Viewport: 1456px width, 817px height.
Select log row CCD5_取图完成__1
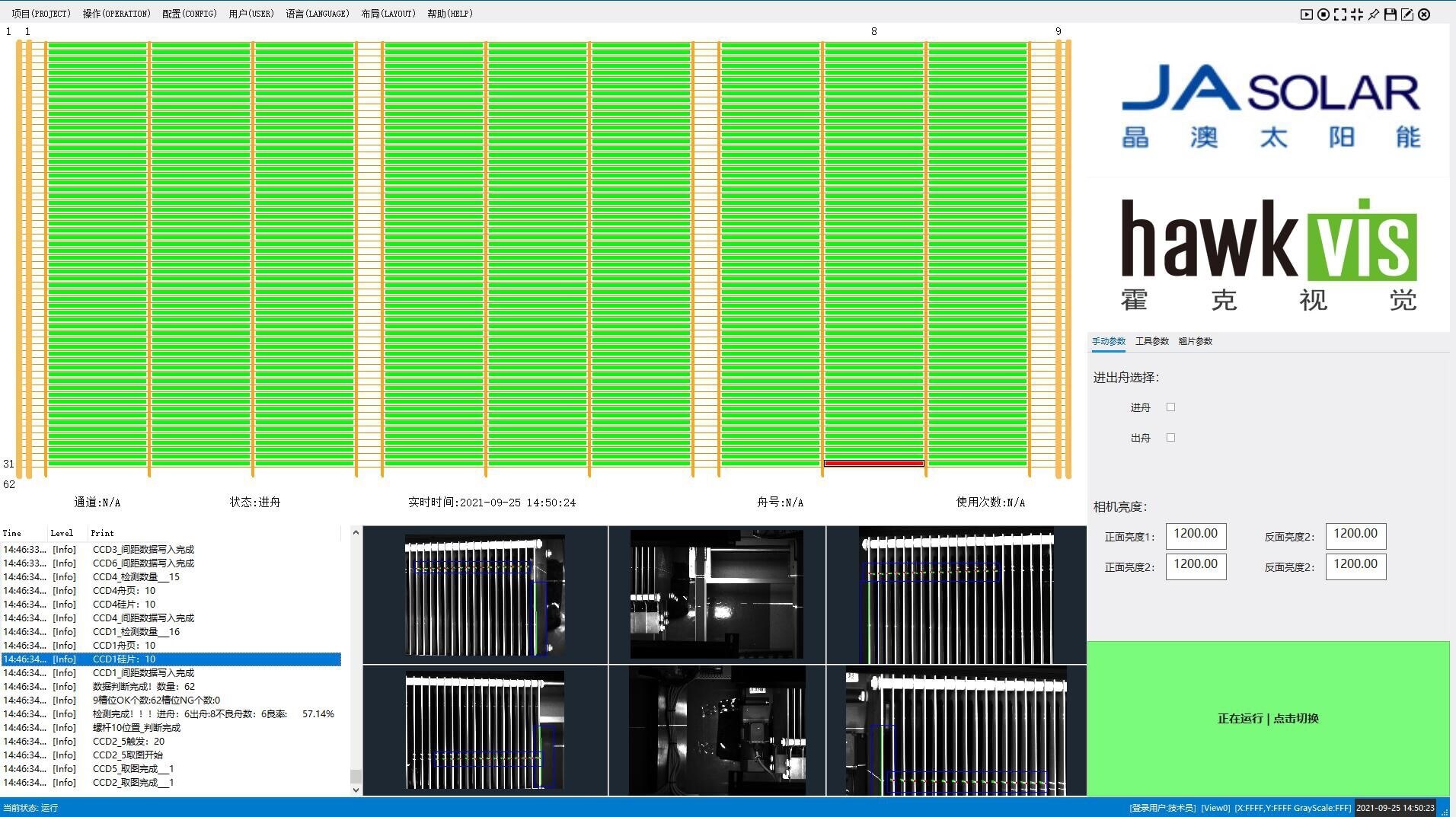pyautogui.click(x=171, y=769)
